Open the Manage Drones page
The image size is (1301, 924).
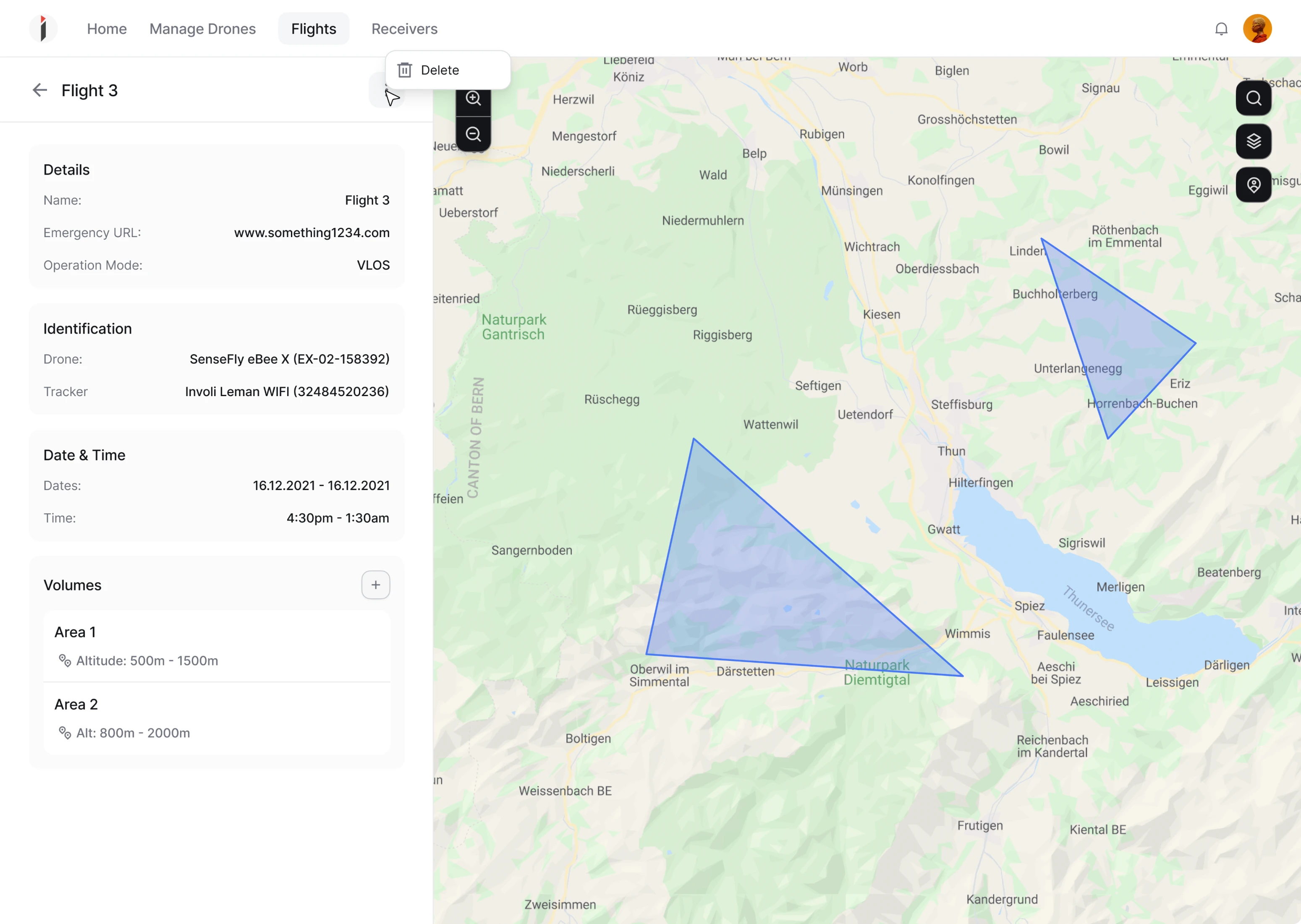coord(203,29)
